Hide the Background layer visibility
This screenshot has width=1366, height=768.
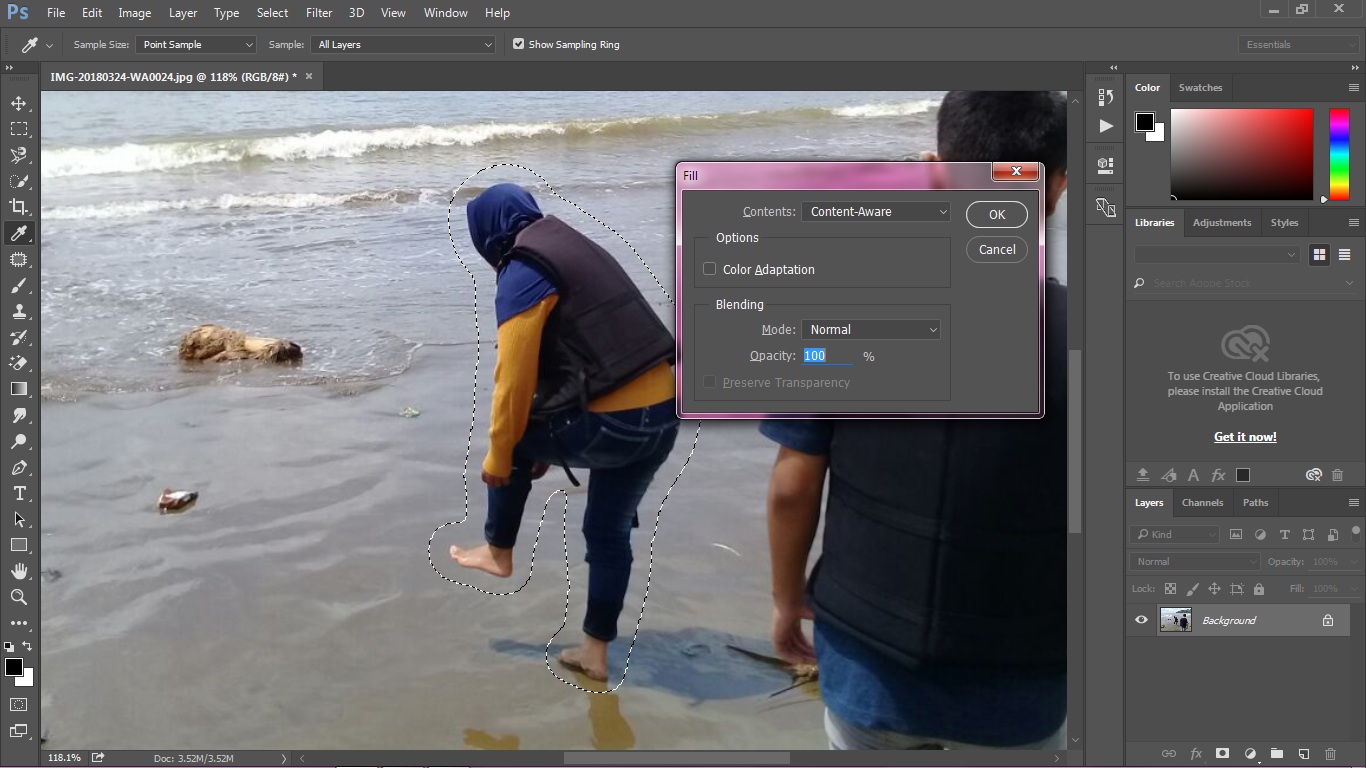coord(1140,620)
